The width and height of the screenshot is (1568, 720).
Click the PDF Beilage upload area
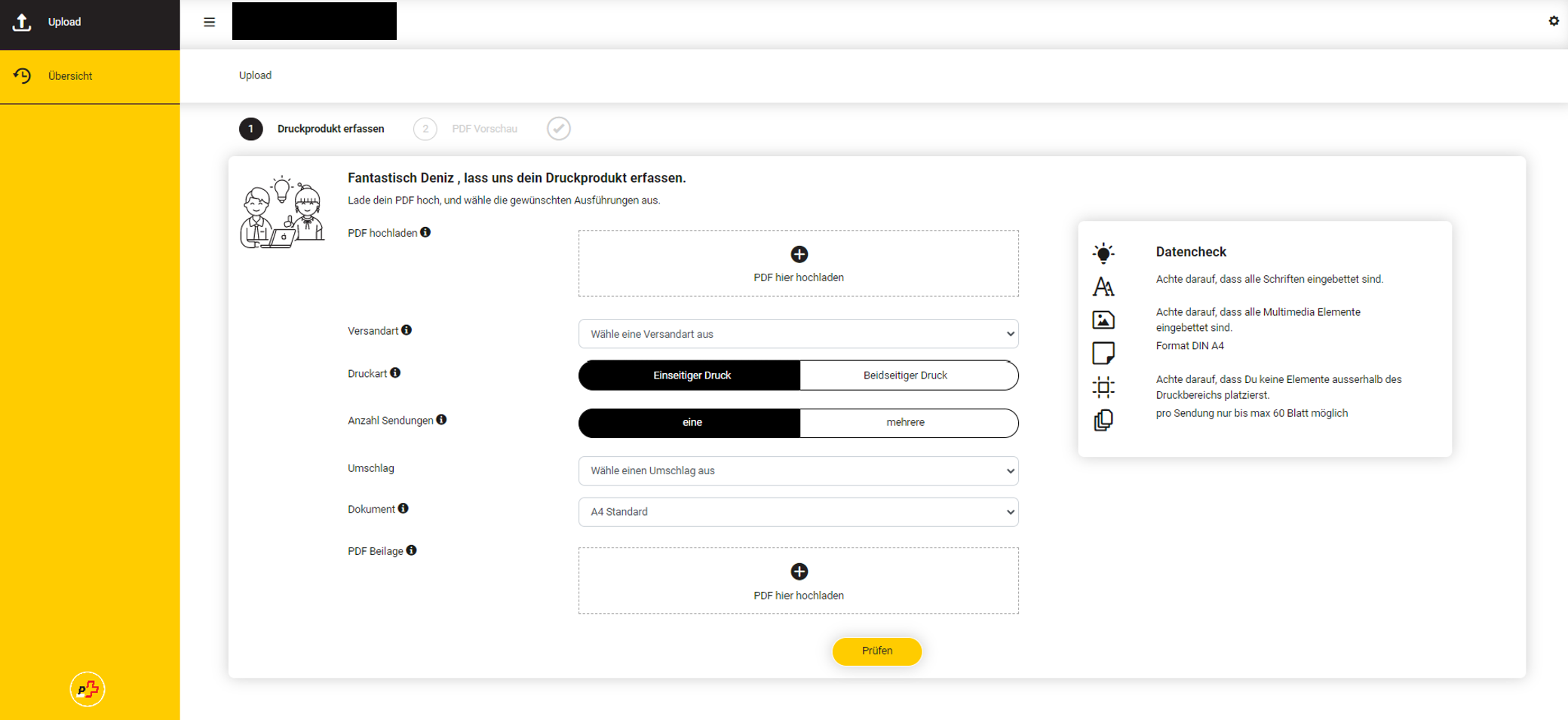pyautogui.click(x=798, y=581)
